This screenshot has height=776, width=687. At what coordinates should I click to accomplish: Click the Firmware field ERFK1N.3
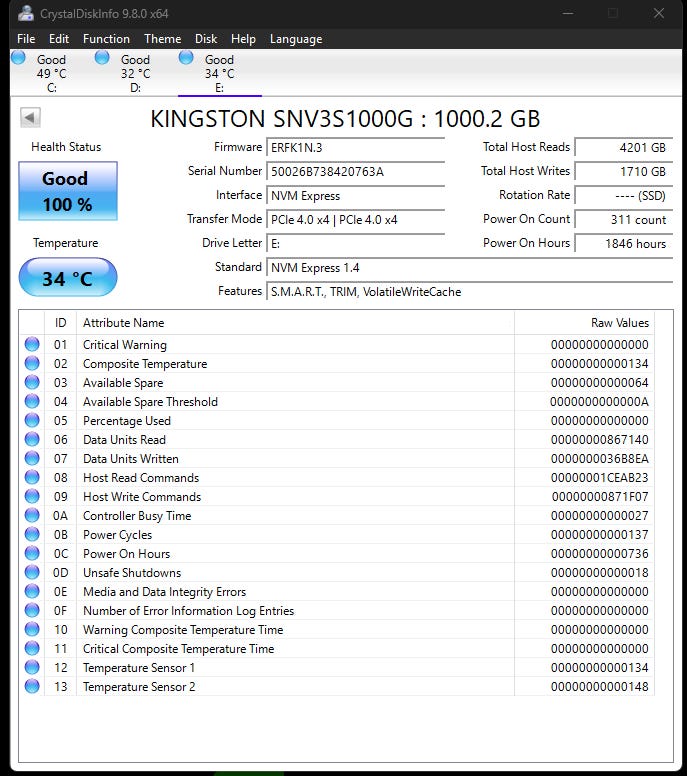355,147
